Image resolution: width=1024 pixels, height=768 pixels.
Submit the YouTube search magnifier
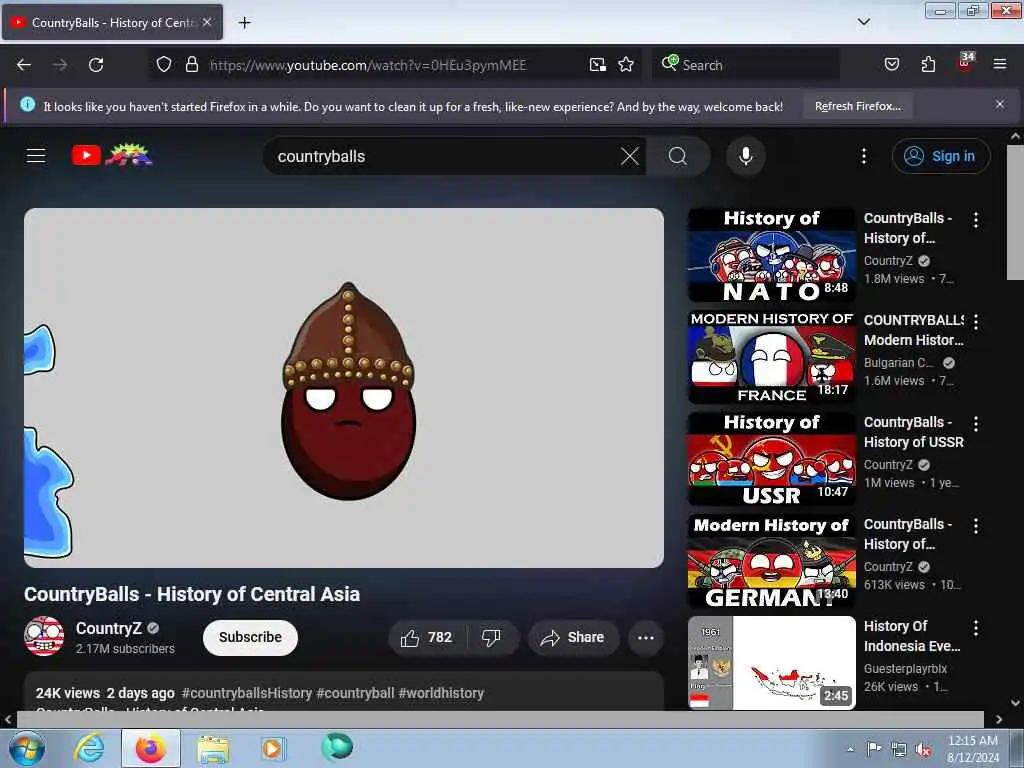pos(678,156)
